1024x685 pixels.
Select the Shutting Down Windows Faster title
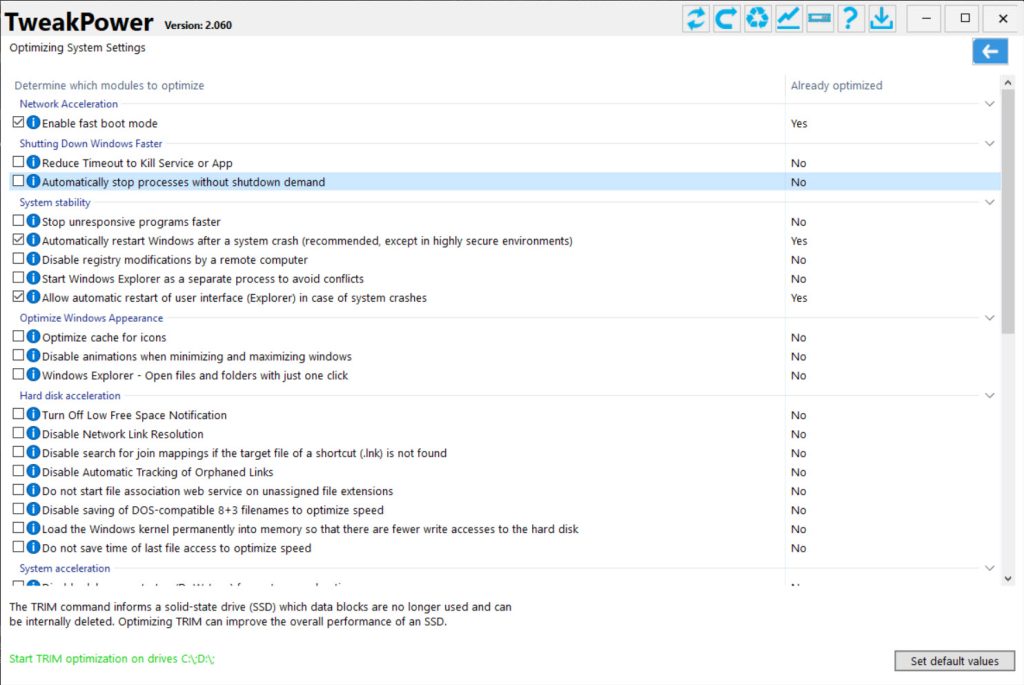coord(91,144)
